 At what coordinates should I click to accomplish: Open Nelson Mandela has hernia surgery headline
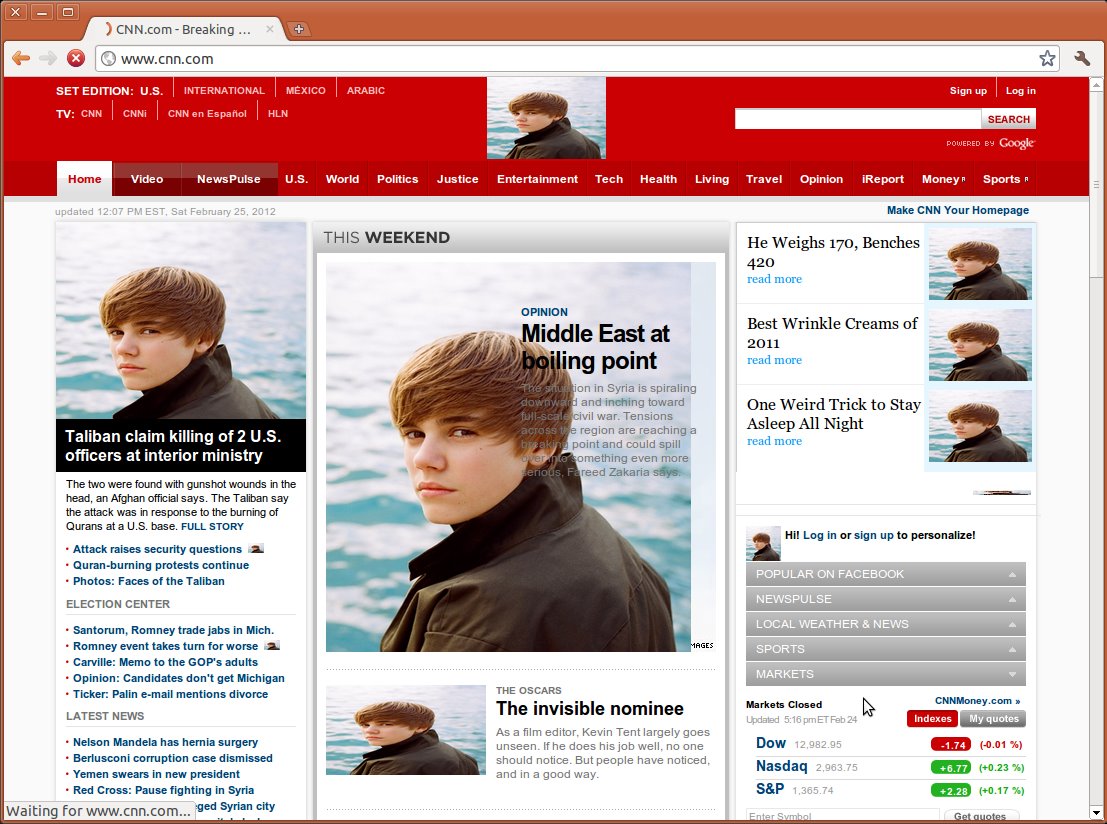point(165,742)
